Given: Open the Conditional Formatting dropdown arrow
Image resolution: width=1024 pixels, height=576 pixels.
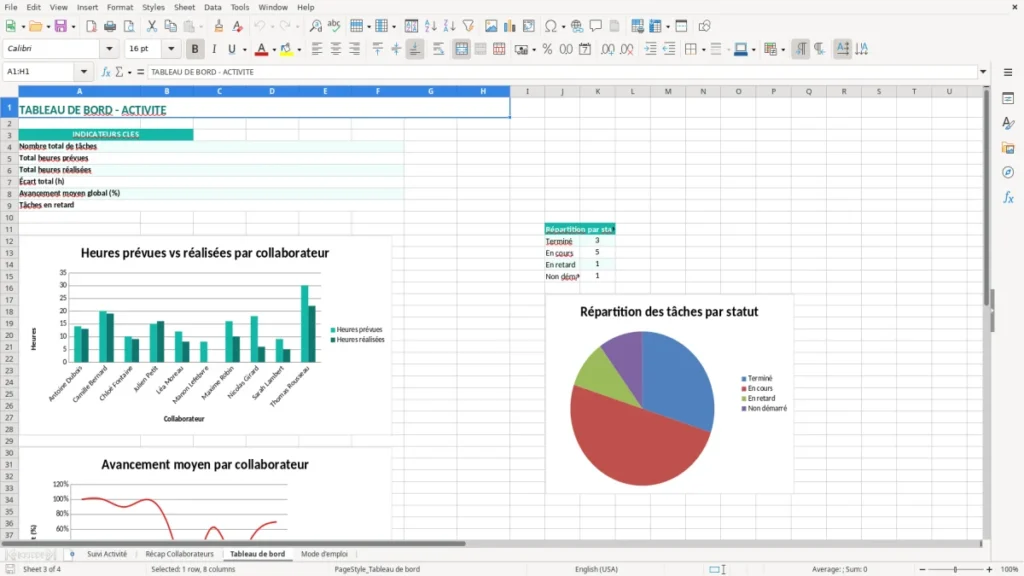Looking at the screenshot, I should coord(783,50).
